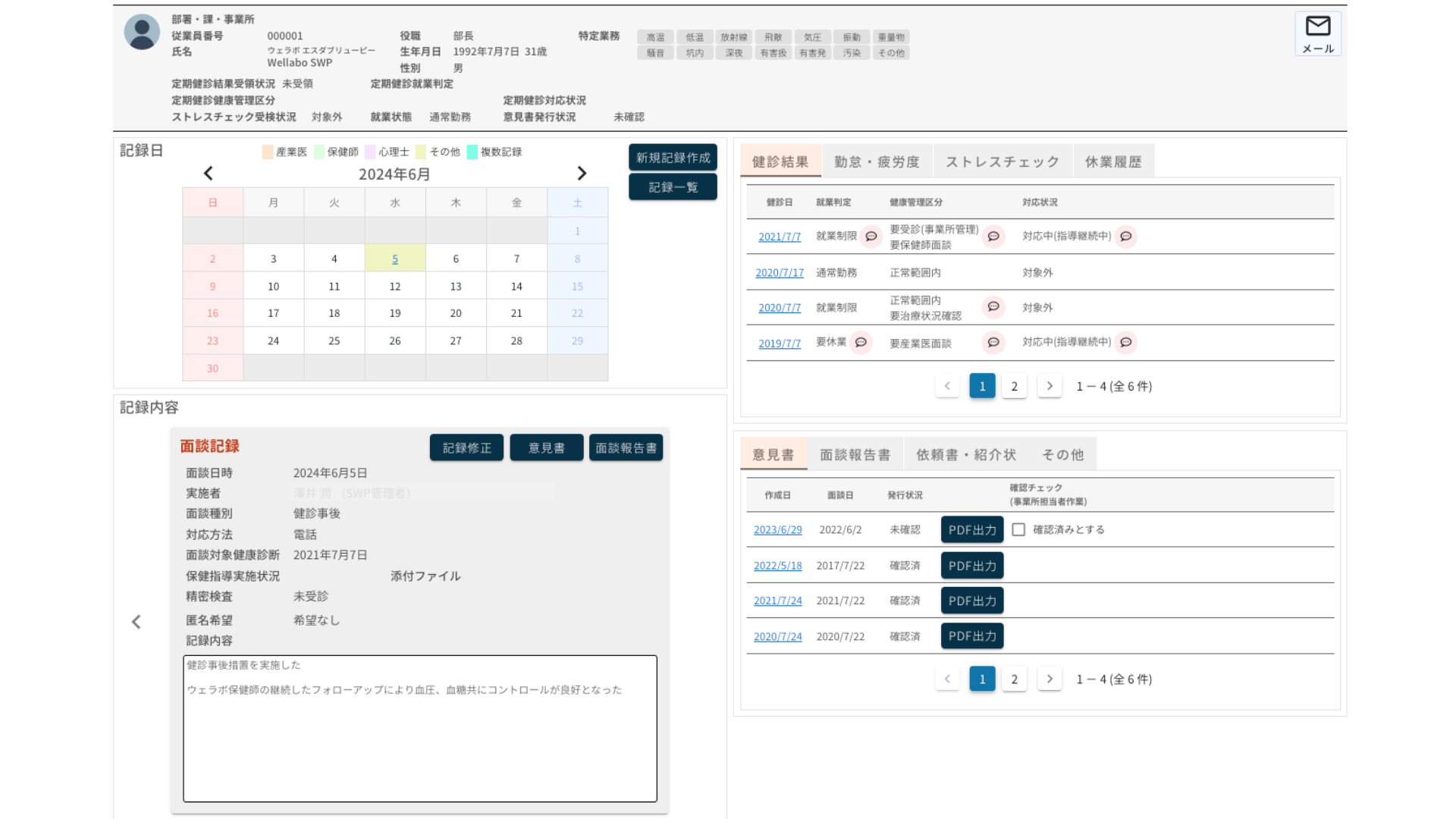The width and height of the screenshot is (1456, 819).
Task: Click the 新規記録作成 button
Action: (x=673, y=158)
